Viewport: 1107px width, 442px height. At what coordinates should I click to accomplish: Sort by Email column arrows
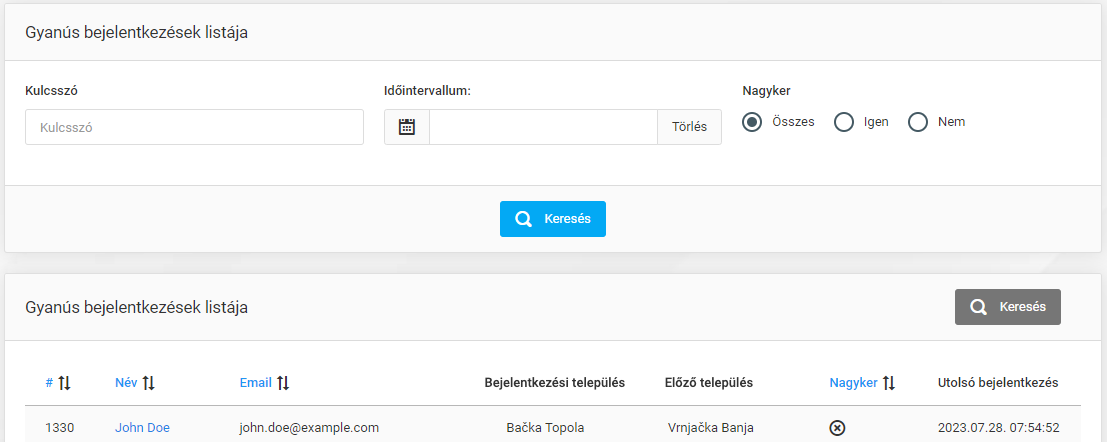[283, 383]
